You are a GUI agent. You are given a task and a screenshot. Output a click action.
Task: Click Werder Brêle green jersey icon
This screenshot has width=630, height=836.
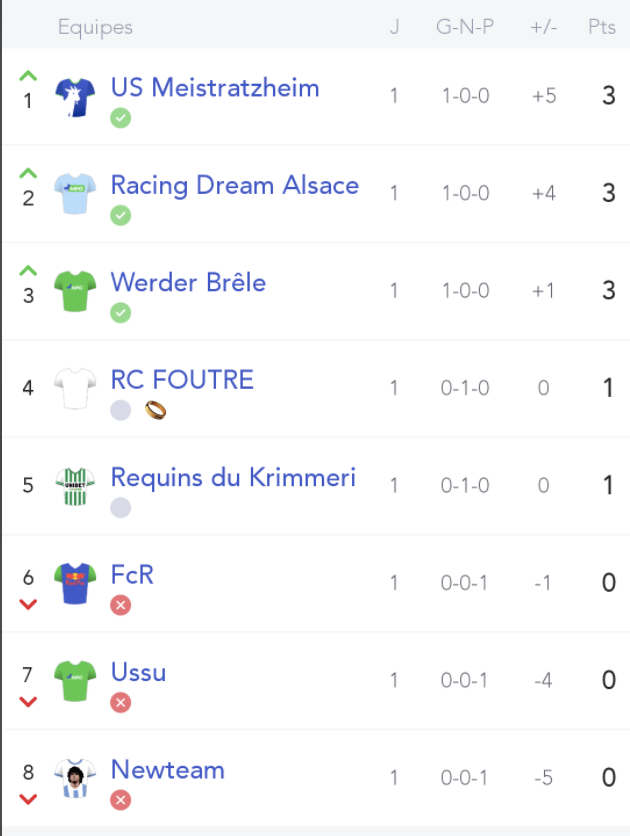[75, 291]
